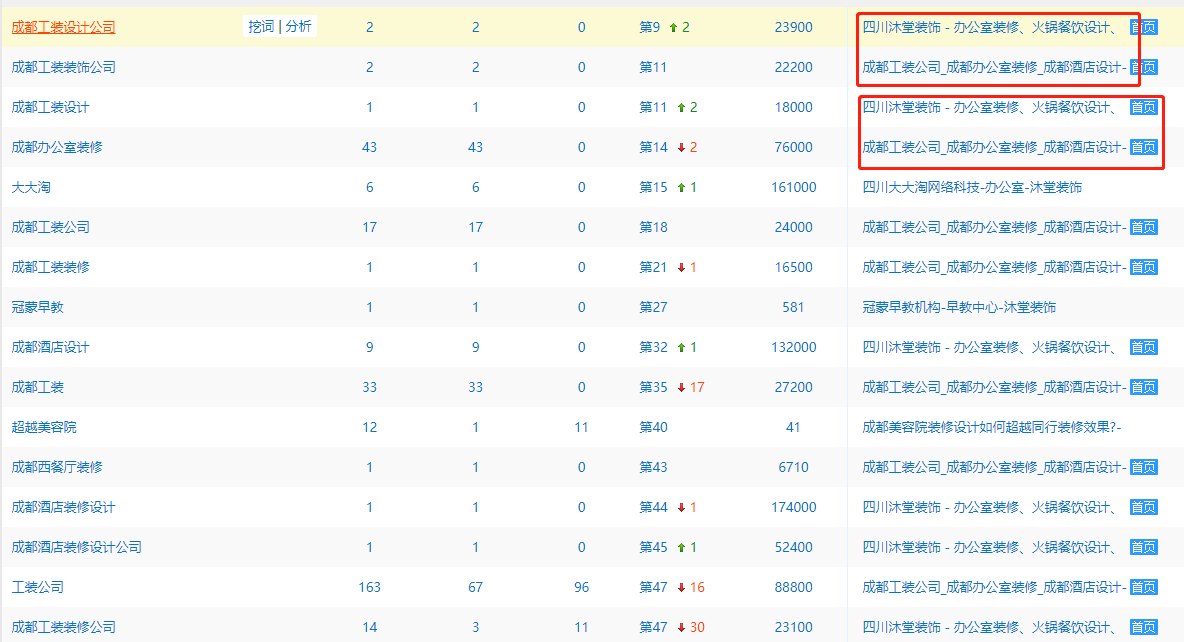Open the 成都工装装饰公司 keyword link
Screen dimensions: 1184x642
click(x=63, y=67)
